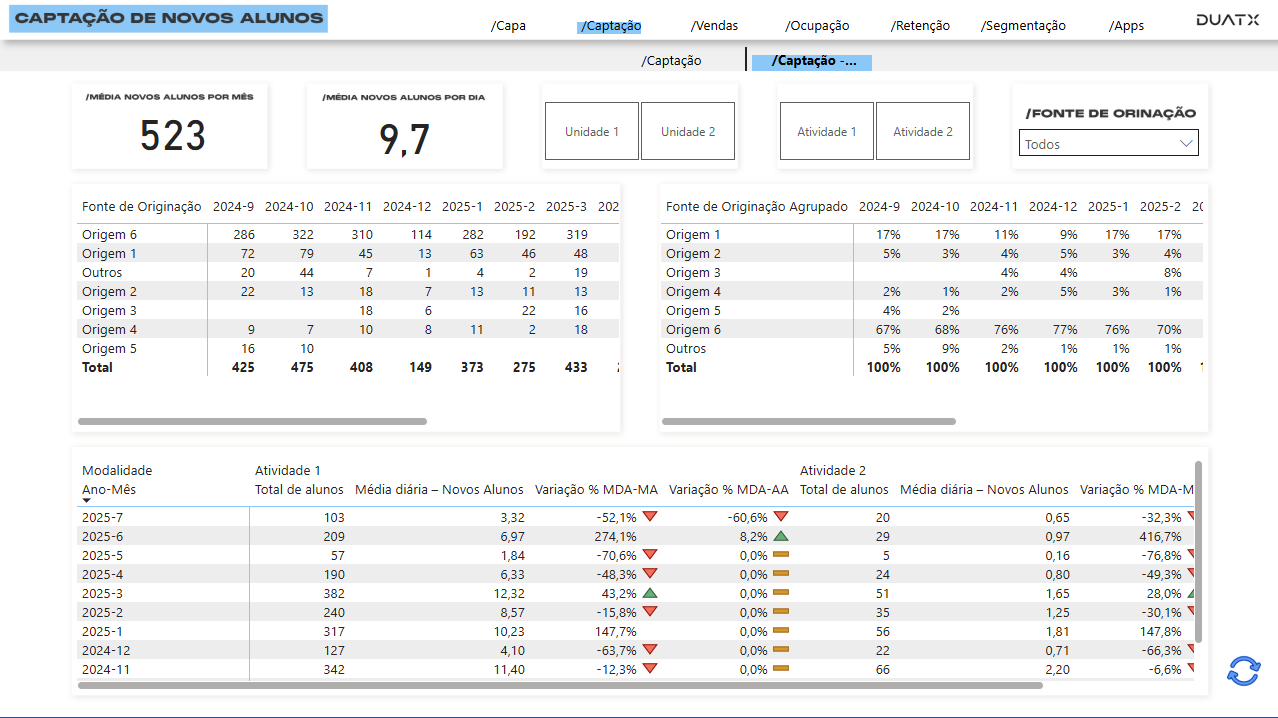This screenshot has width=1278, height=718.
Task: Open the /Segmentação page
Action: 1023,25
